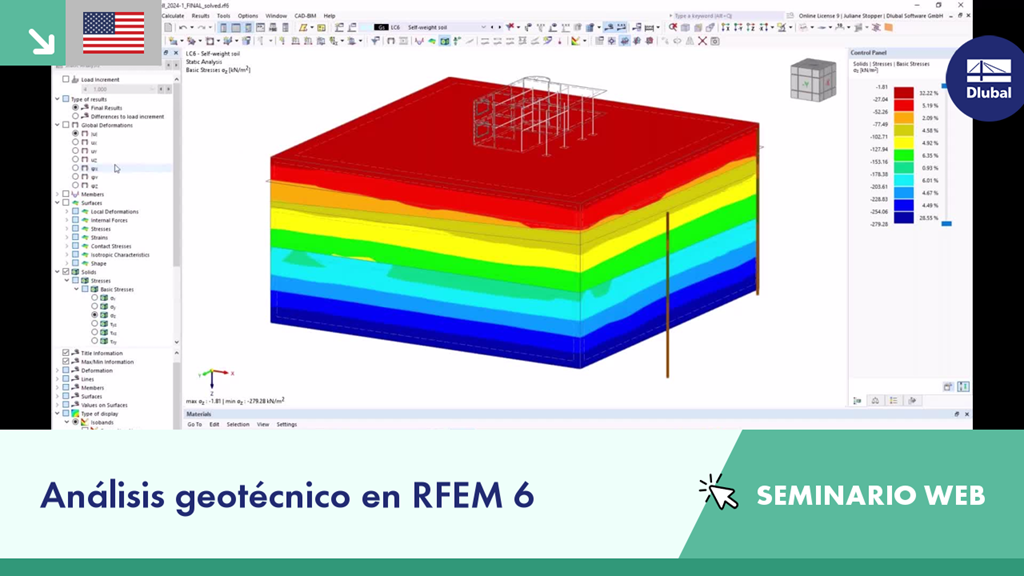Open the Options menu
The height and width of the screenshot is (576, 1024).
pyautogui.click(x=248, y=16)
